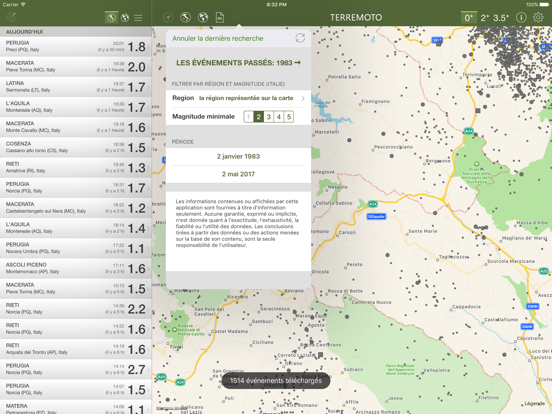Image resolution: width=552 pixels, height=414 pixels.
Task: Select the Italy globe filter in the list header
Action: tap(112, 18)
